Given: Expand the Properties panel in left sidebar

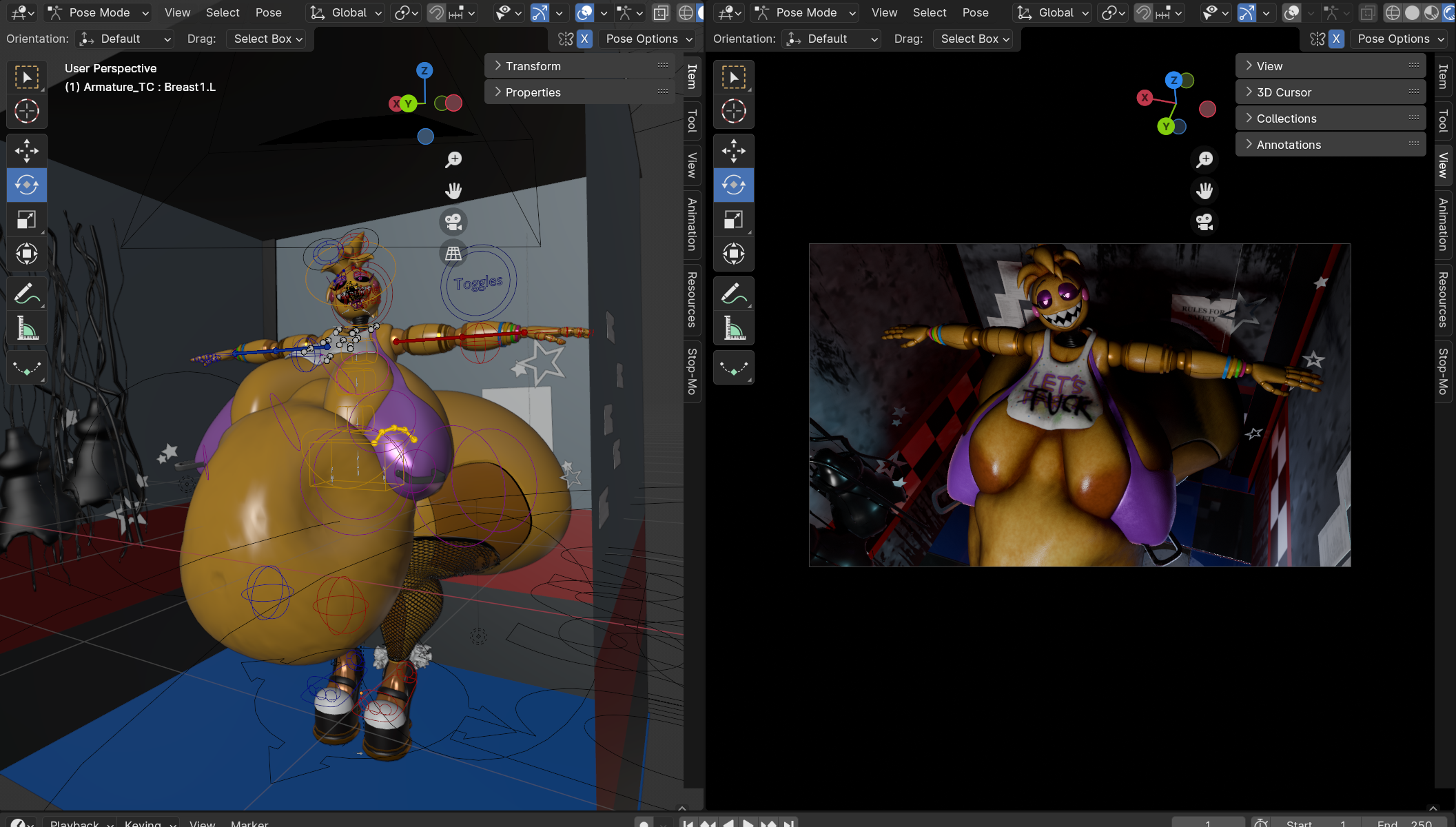Looking at the screenshot, I should 580,92.
